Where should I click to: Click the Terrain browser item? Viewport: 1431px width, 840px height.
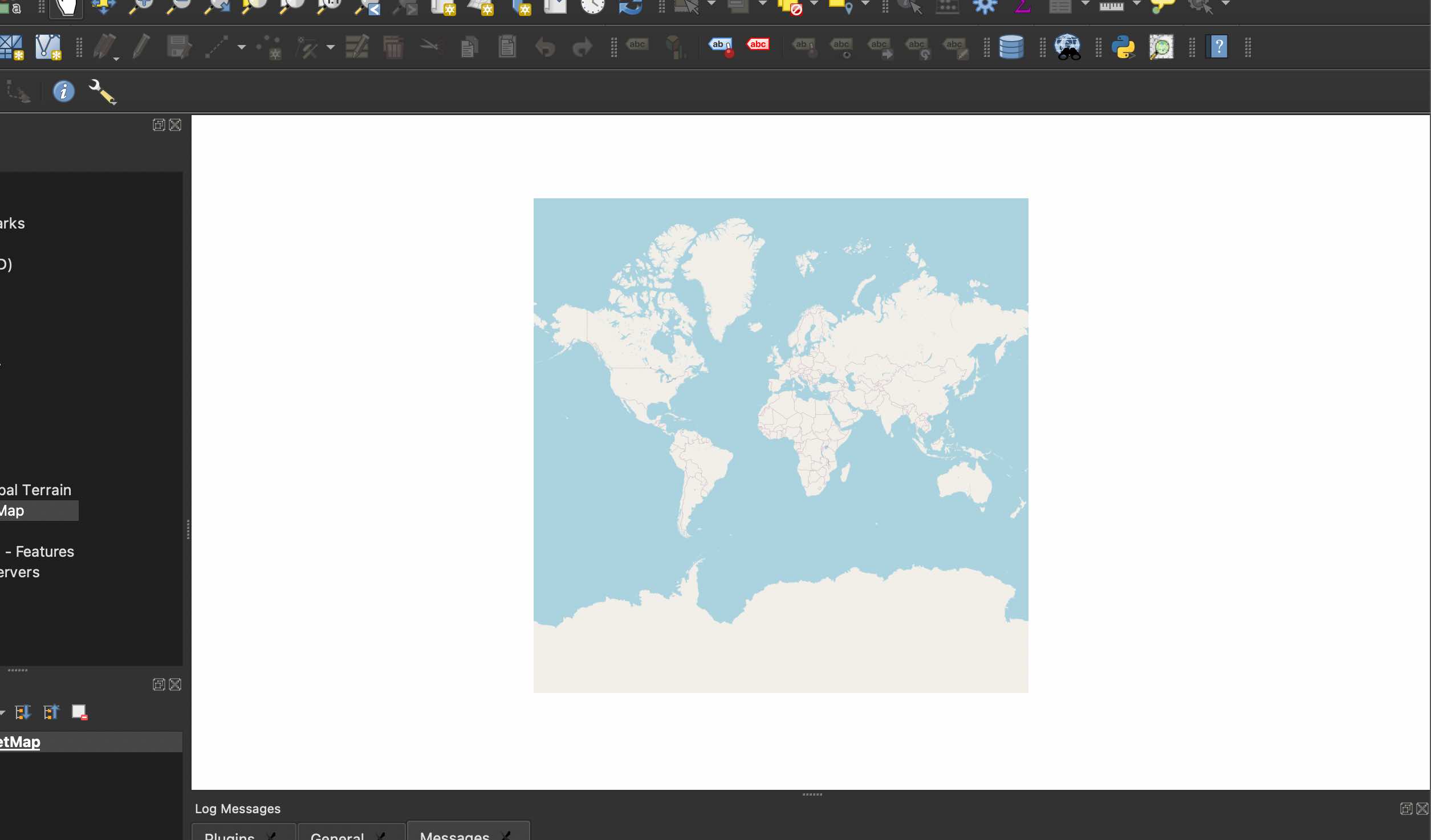pyautogui.click(x=35, y=490)
